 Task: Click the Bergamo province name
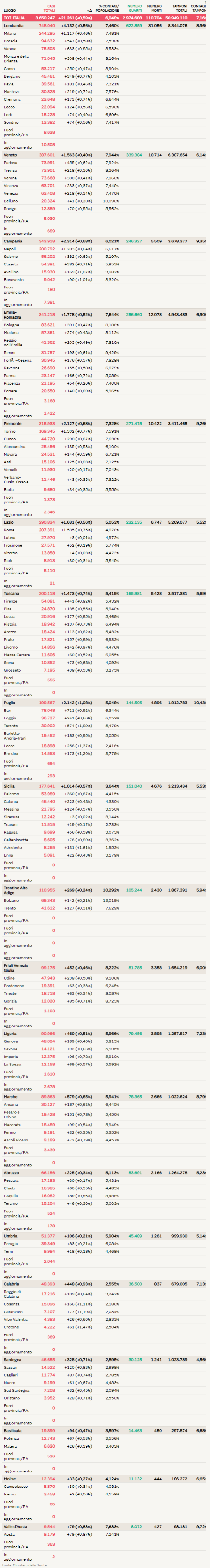pos(11,77)
